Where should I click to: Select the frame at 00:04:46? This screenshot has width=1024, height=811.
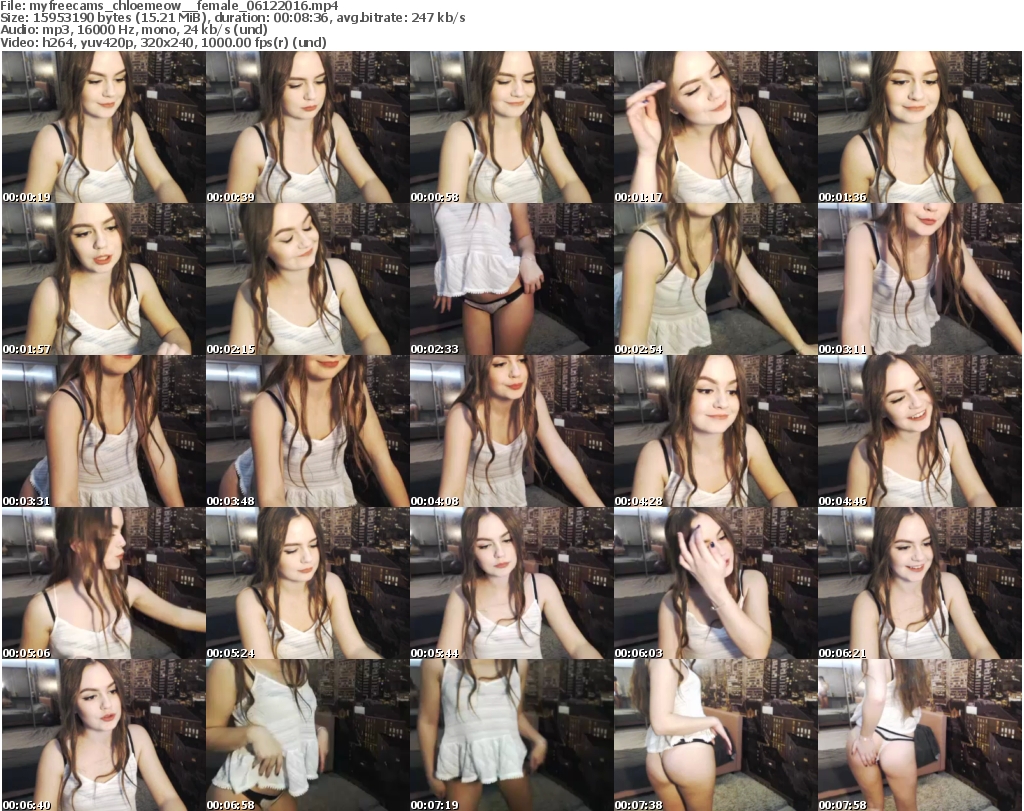pyautogui.click(x=920, y=431)
